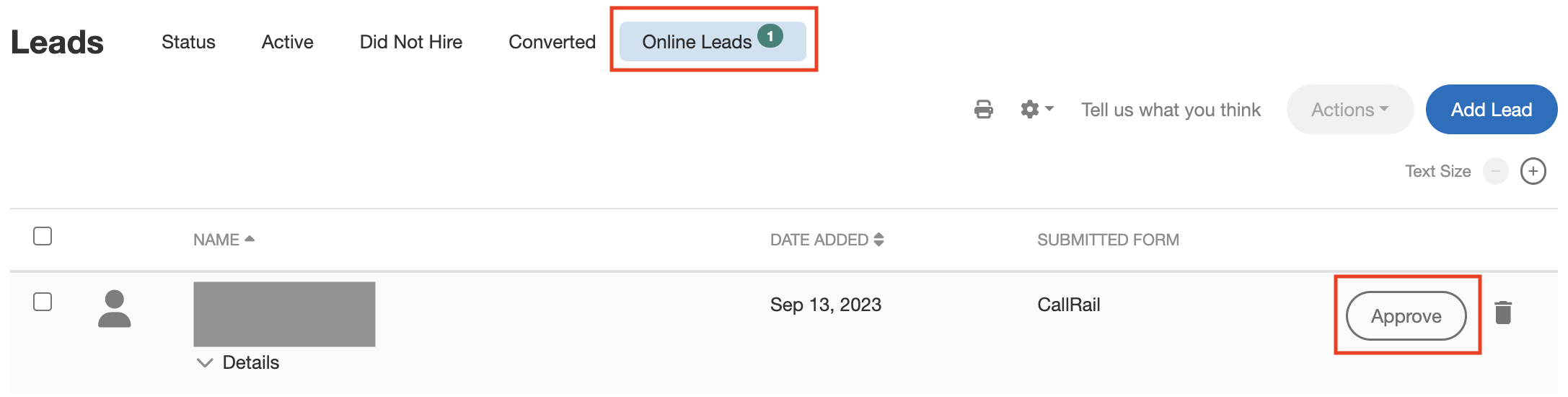Click the Tell us what you think link

pos(1171,110)
